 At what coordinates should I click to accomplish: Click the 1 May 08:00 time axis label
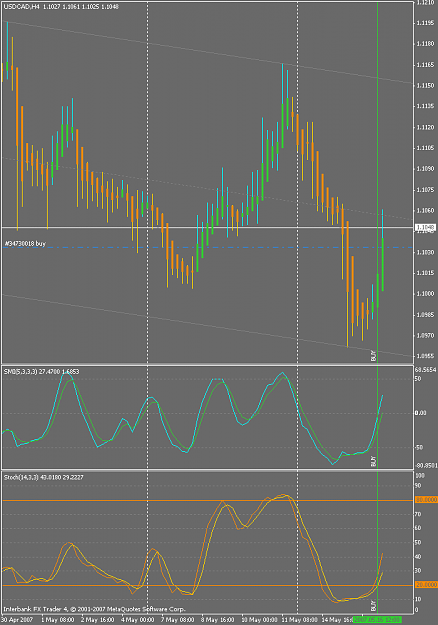[x=58, y=620]
